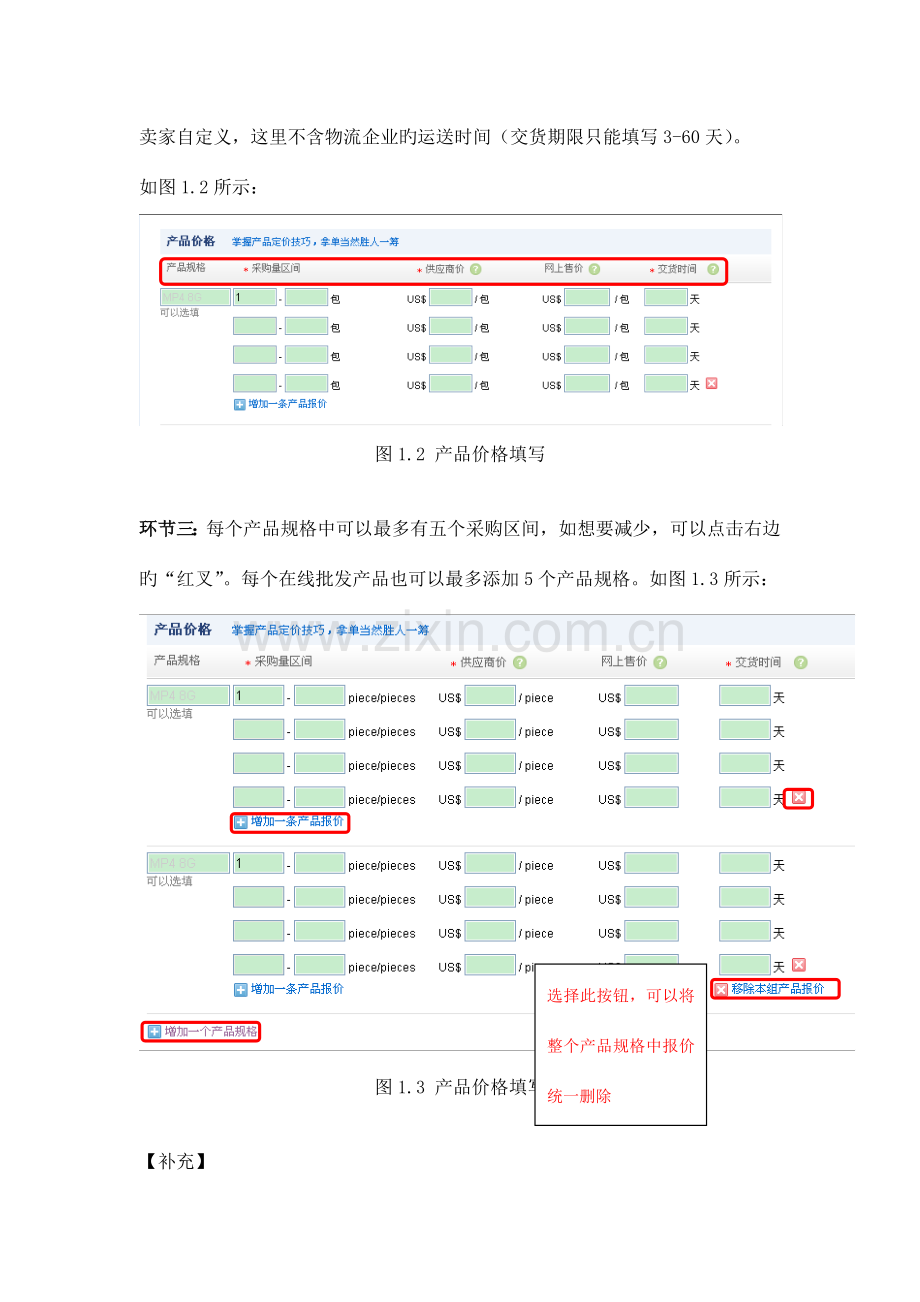Click first 网上售价 US$ field in Figure 1.3
Viewport: 920px width, 1302px height.
(651, 696)
